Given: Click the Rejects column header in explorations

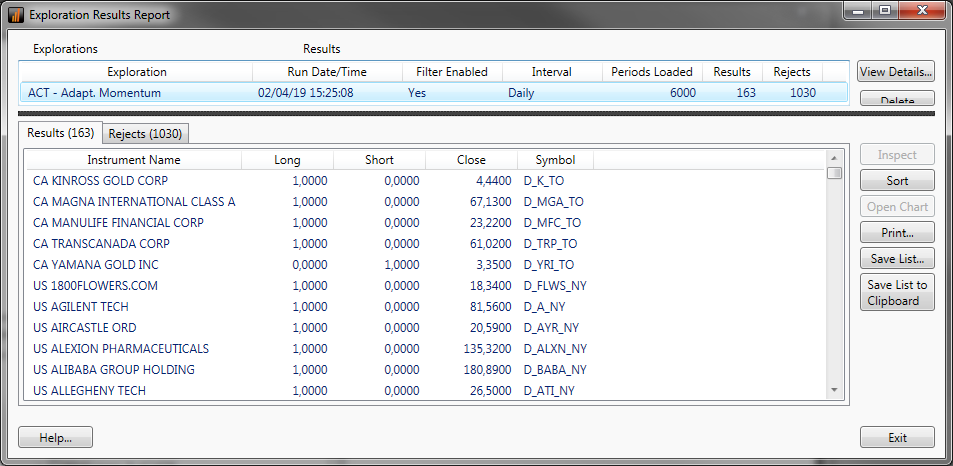Looking at the screenshot, I should pos(791,72).
